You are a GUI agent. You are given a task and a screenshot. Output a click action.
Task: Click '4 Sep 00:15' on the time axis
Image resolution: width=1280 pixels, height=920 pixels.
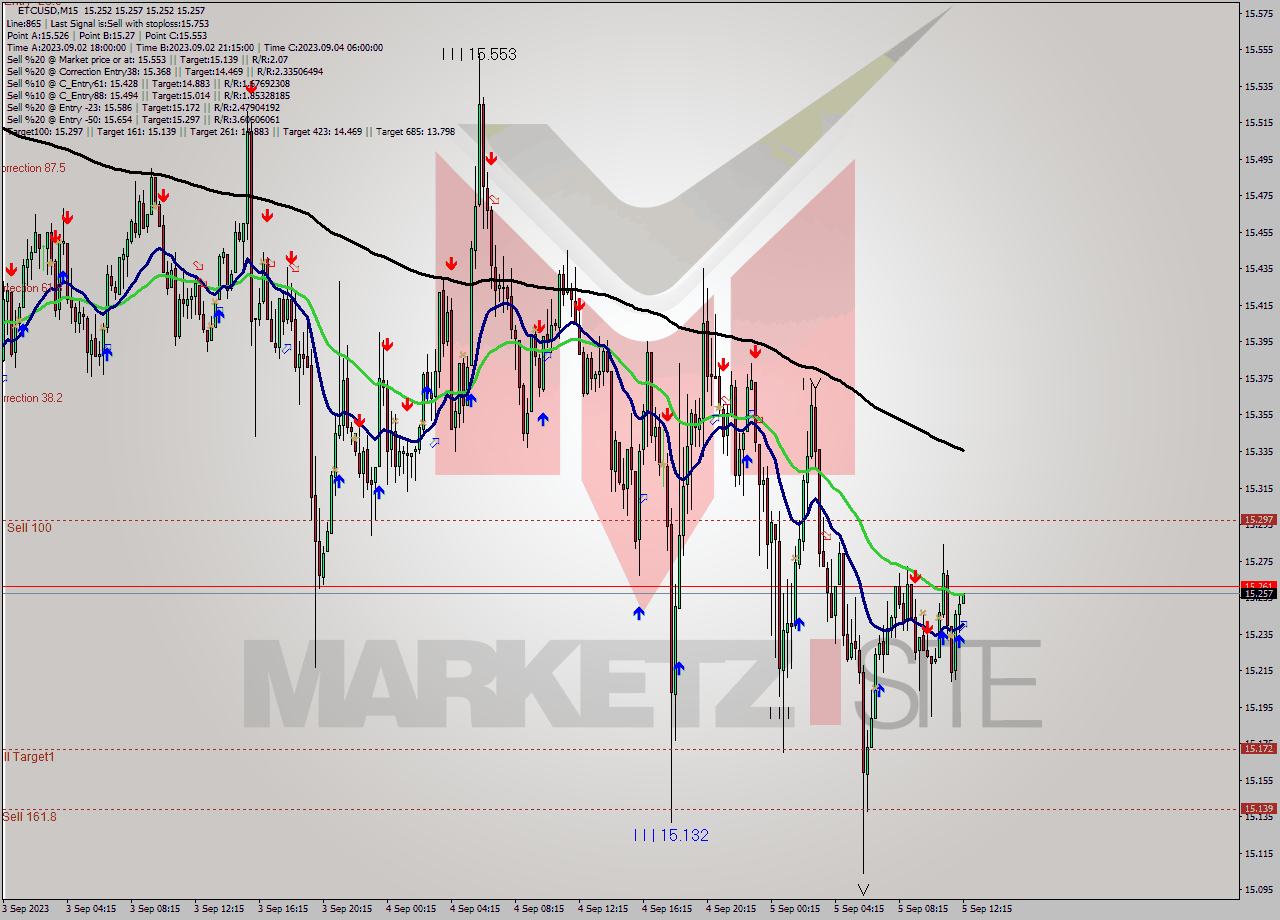(411, 909)
